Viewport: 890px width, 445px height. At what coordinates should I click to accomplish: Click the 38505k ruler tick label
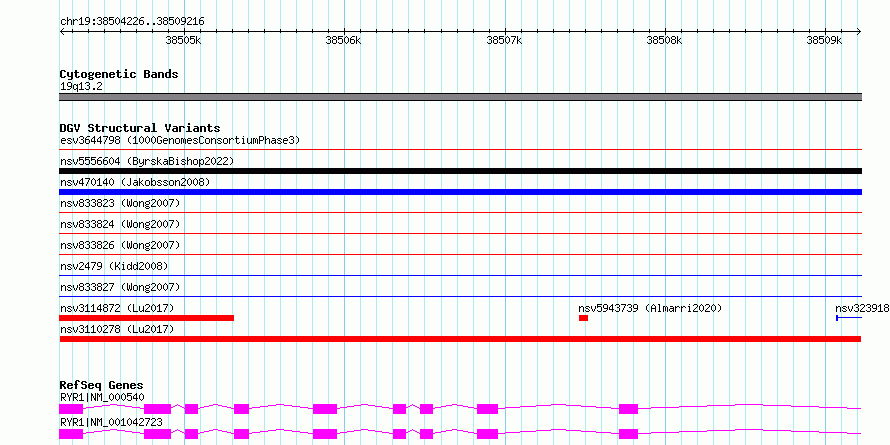183,40
